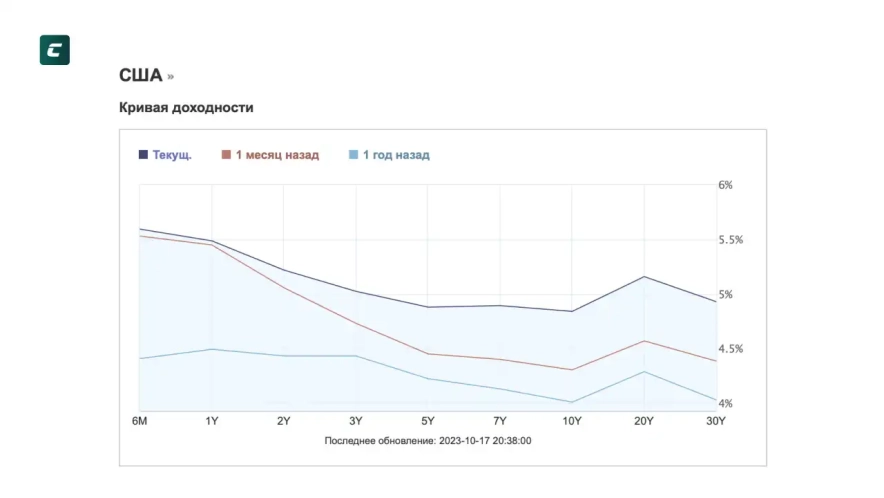Click light blue swatch beside 1 год назад
Screen dimensions: 884x498
click(x=352, y=155)
